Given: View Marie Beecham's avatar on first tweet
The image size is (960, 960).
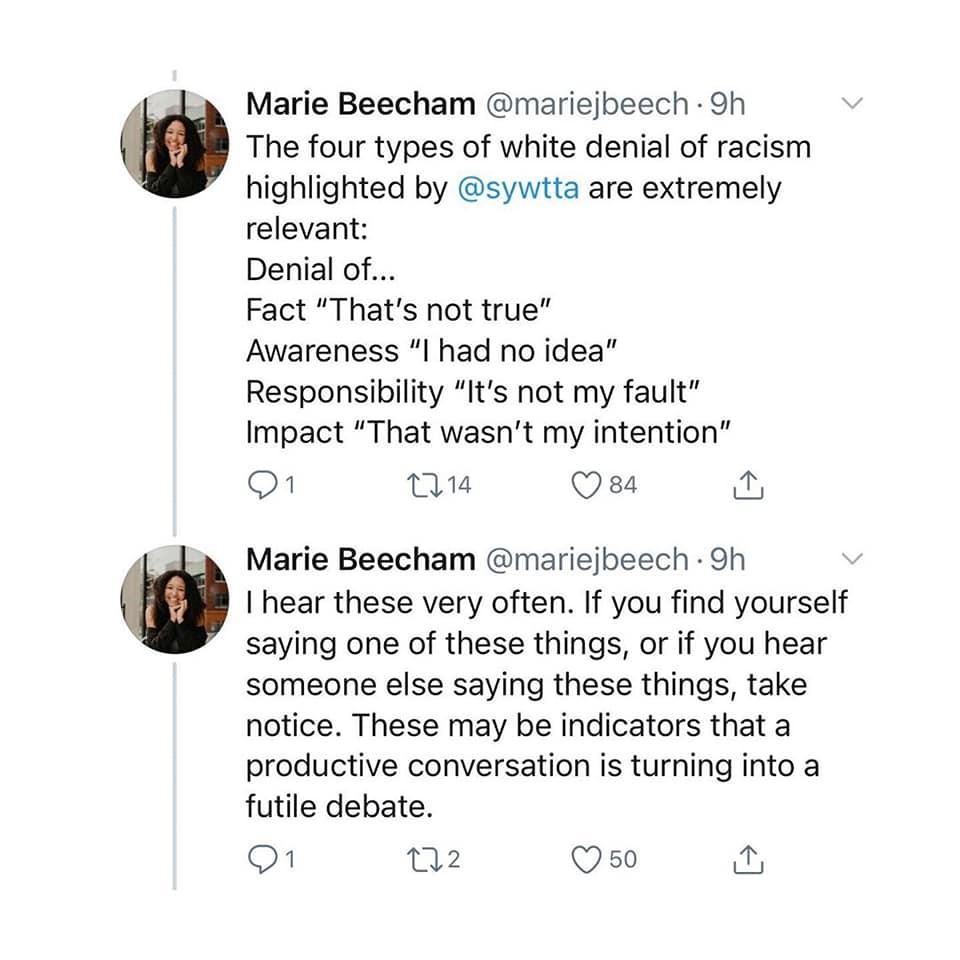Looking at the screenshot, I should tap(175, 143).
